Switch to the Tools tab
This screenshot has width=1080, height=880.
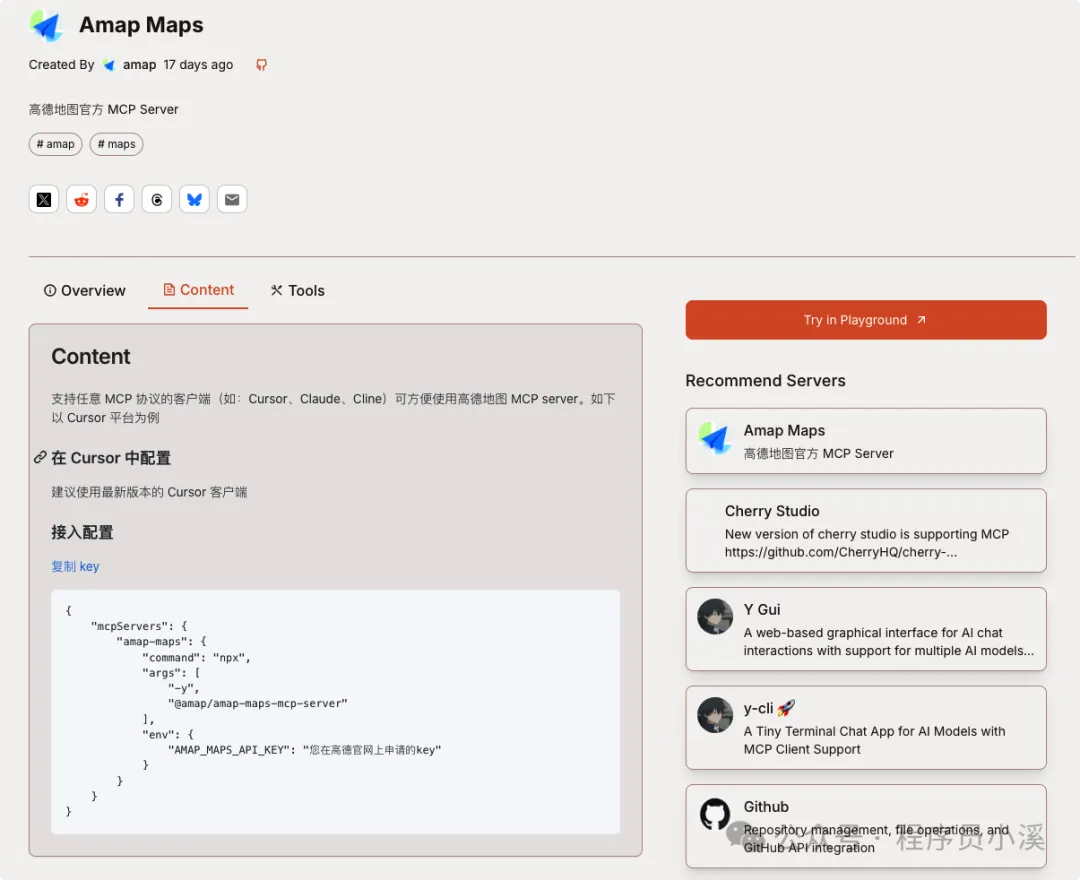[x=298, y=291]
